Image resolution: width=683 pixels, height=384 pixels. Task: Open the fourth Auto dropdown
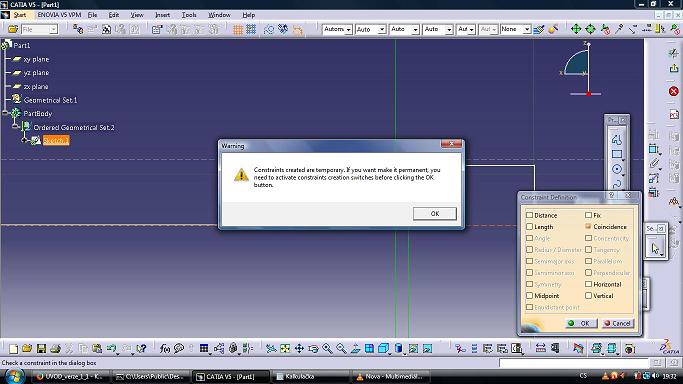[x=437, y=29]
